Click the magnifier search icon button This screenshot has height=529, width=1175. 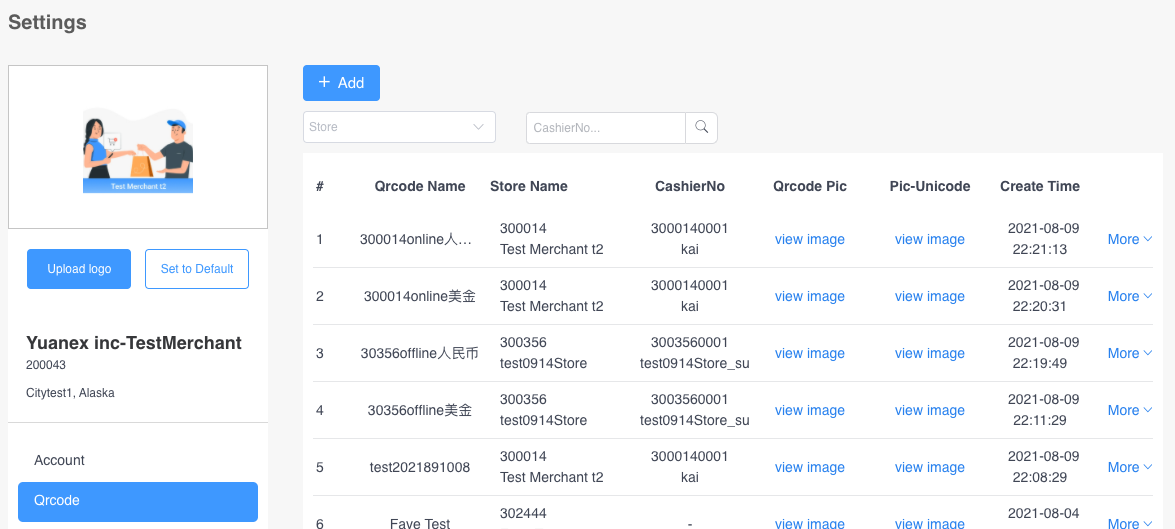pyautogui.click(x=701, y=127)
